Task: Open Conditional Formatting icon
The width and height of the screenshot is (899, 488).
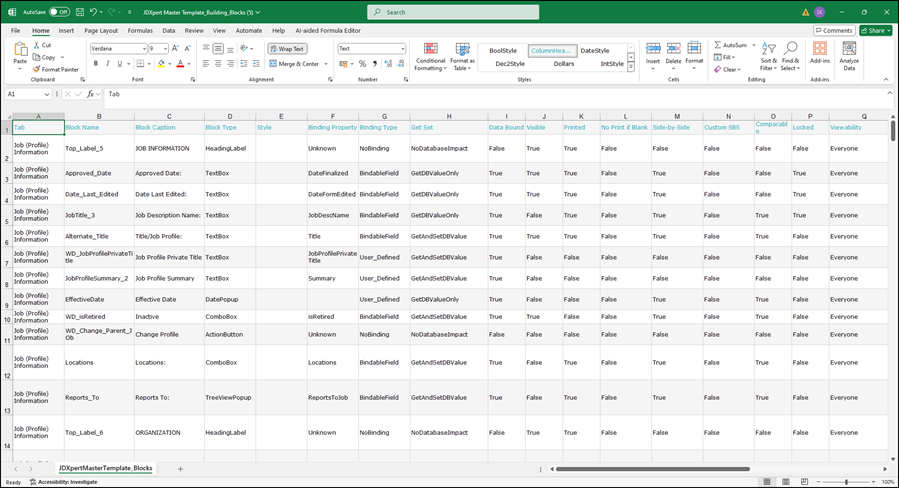Action: [x=431, y=49]
